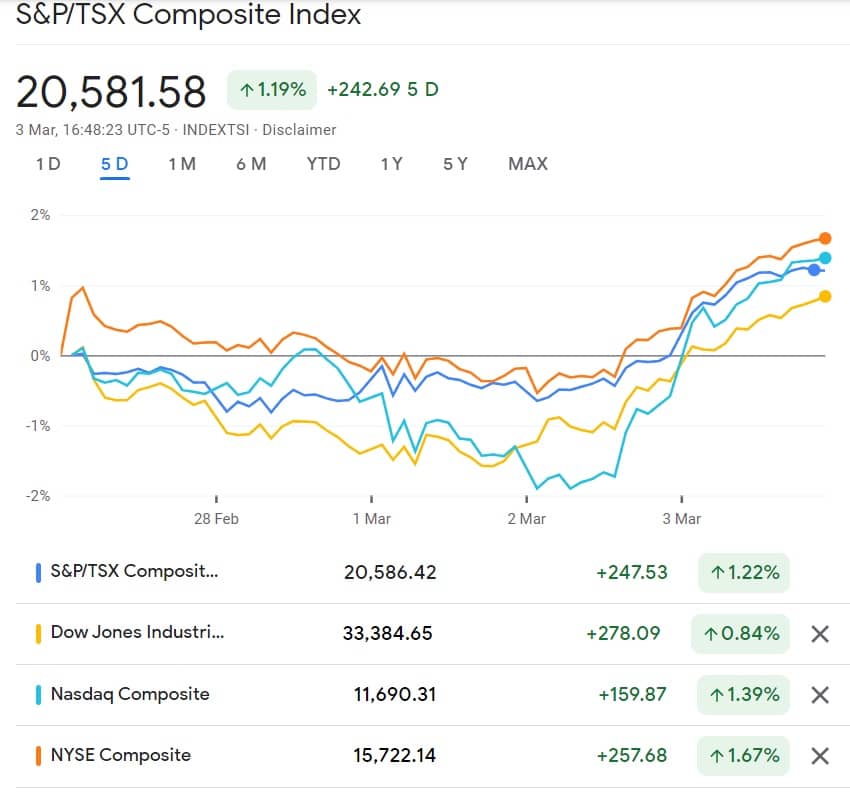
Task: Open the Disclaimer link
Action: (299, 130)
